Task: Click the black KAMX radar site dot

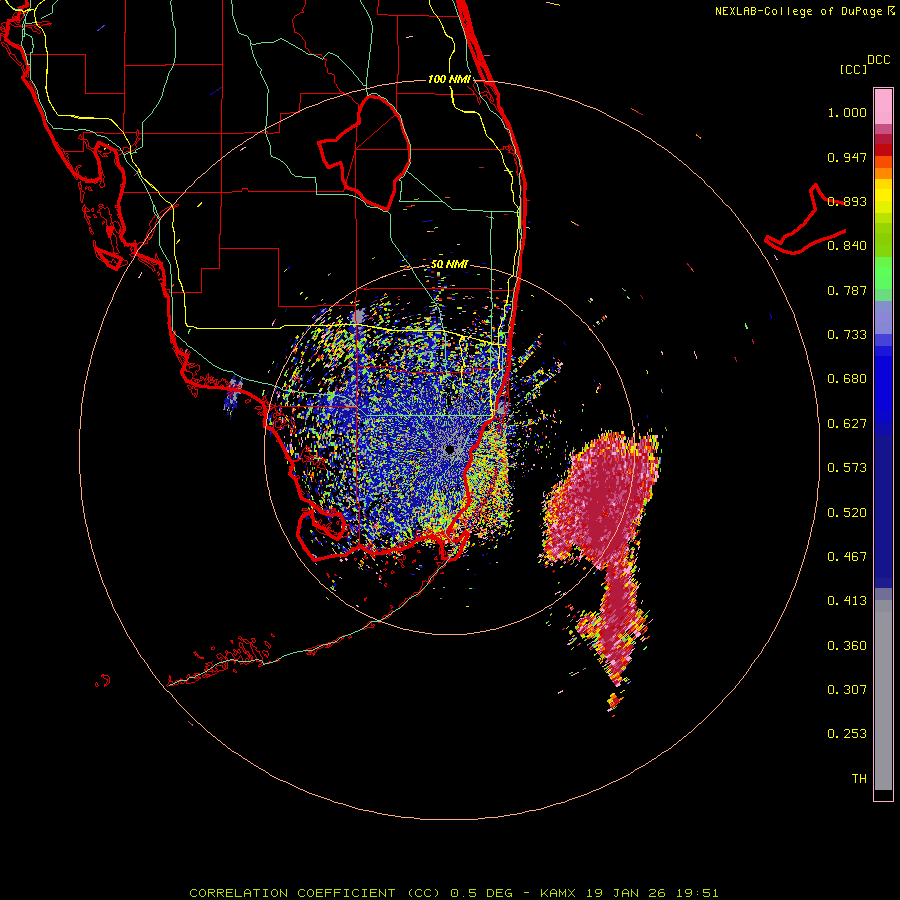Action: point(449,449)
